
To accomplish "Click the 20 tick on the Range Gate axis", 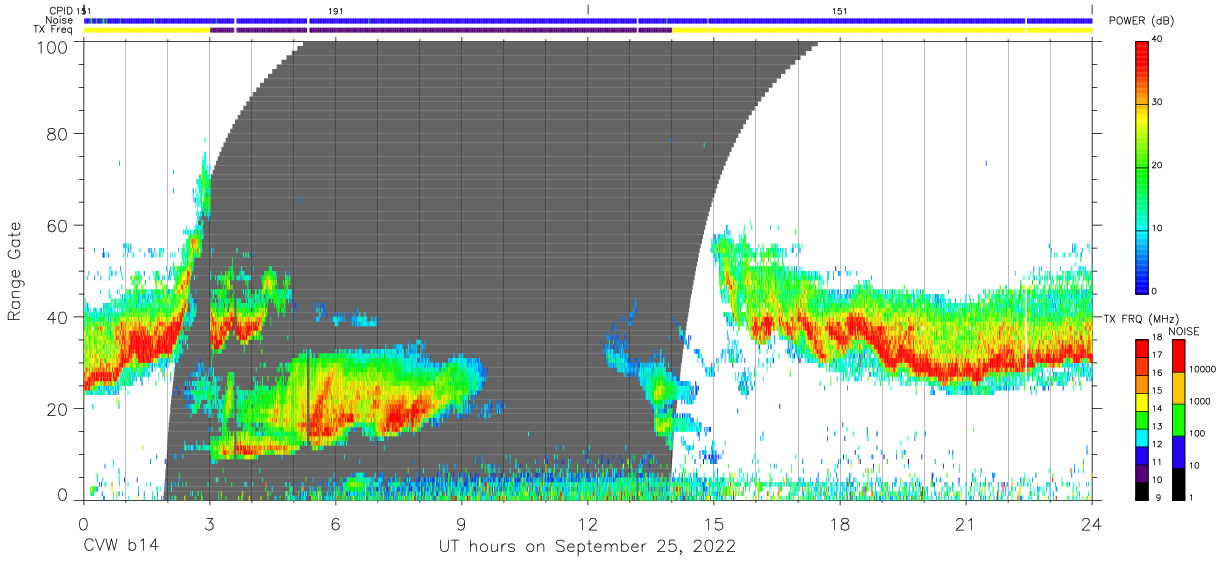I will click(x=59, y=409).
